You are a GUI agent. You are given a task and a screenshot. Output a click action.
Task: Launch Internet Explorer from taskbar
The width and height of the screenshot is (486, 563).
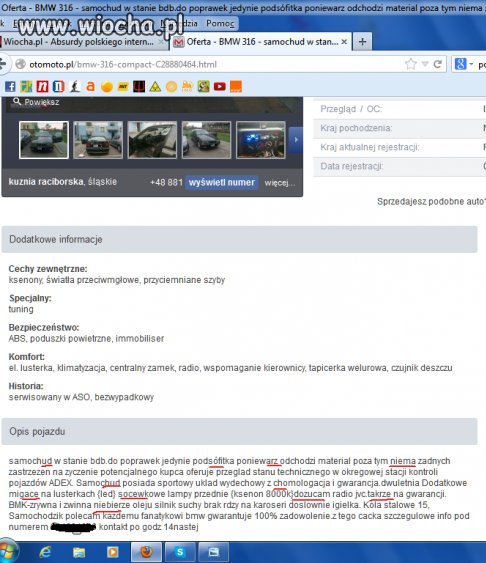[x=45, y=552]
